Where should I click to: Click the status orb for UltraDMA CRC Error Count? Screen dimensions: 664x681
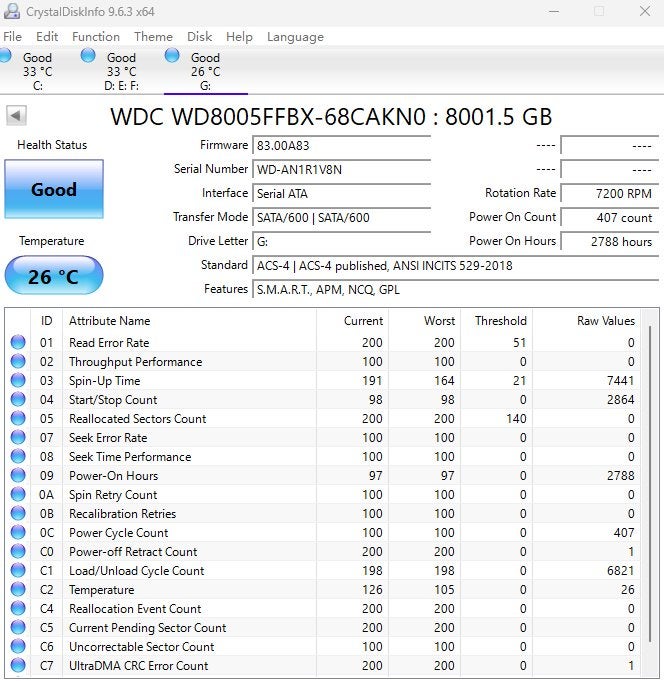18,665
